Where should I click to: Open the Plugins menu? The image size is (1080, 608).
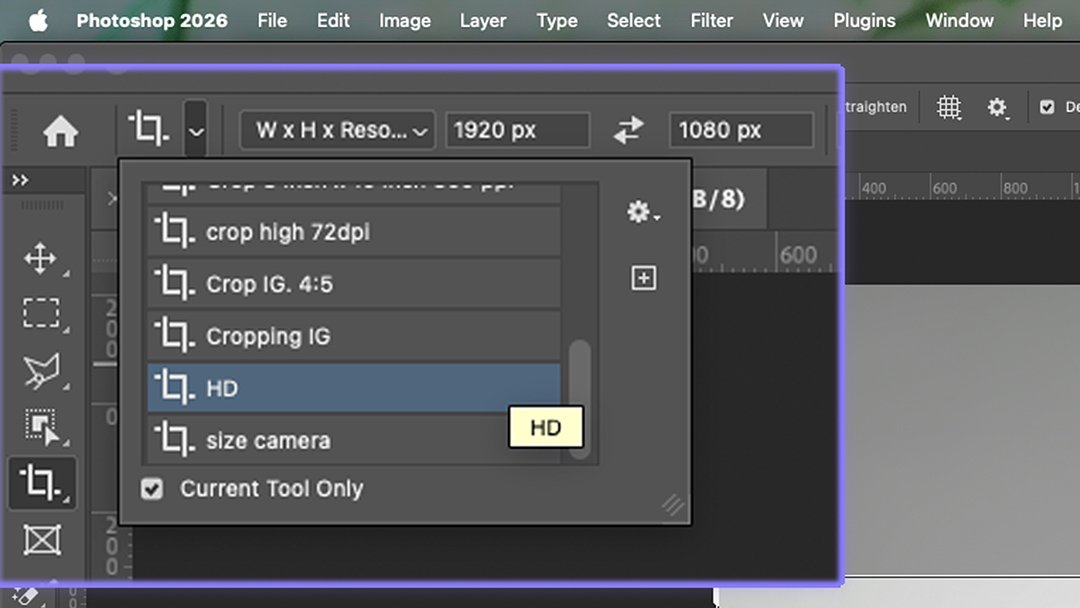point(864,21)
